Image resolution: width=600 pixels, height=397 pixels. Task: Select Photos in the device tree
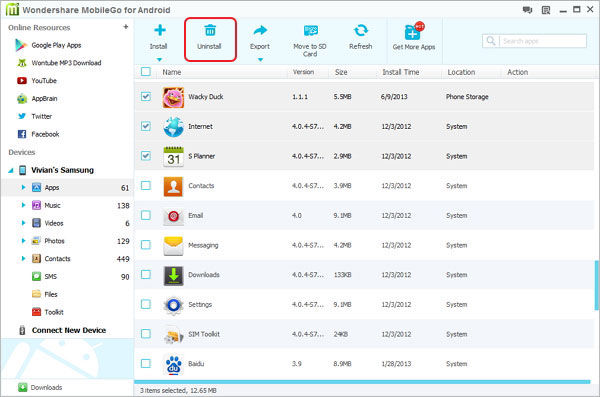pos(54,241)
